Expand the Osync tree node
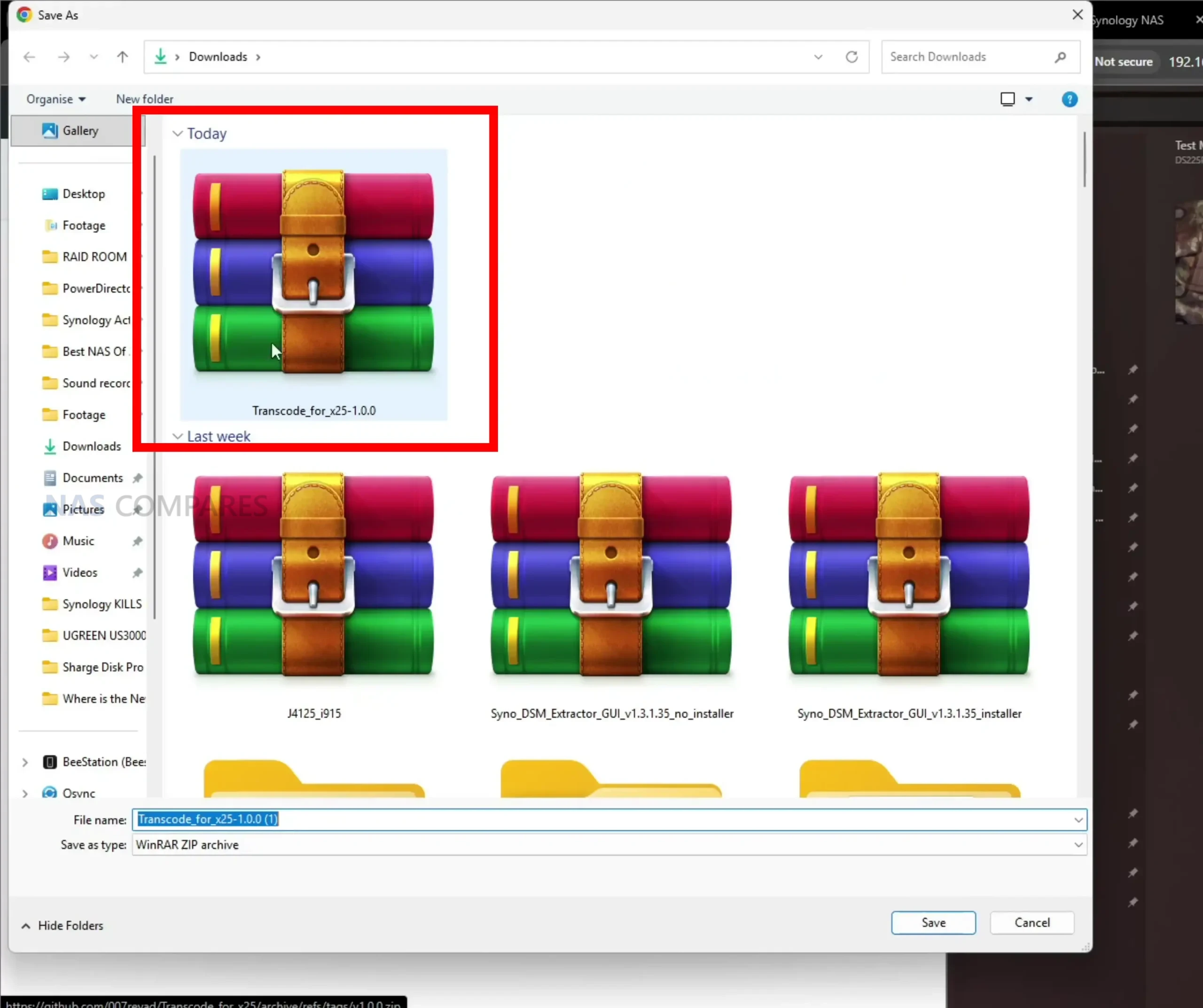This screenshot has height=1008, width=1203. (24, 793)
